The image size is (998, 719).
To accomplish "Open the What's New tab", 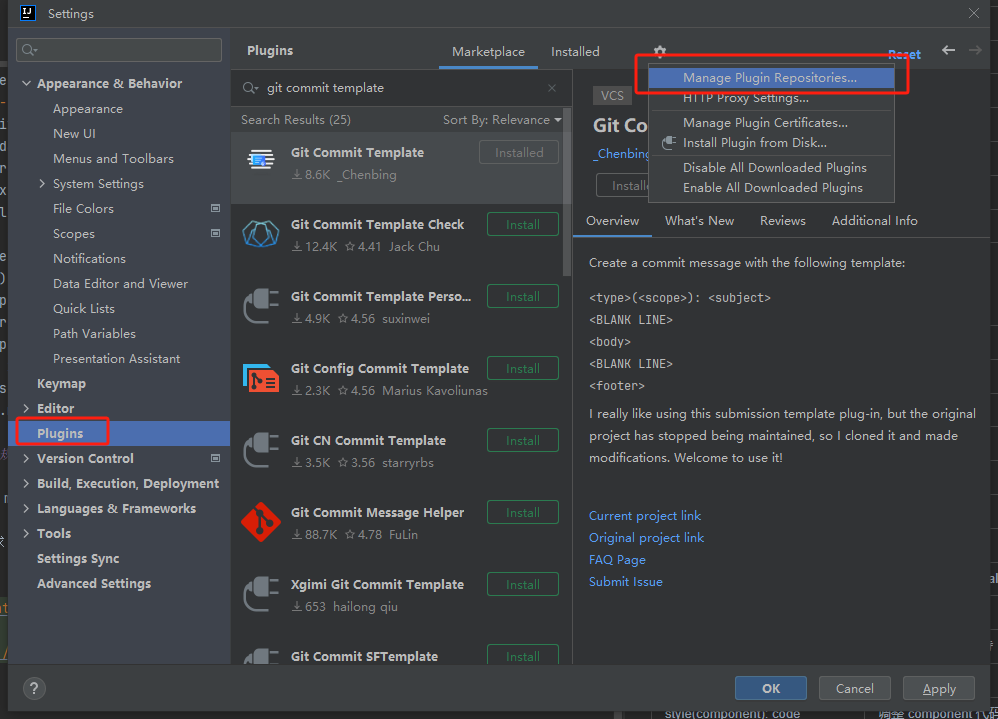I will click(x=699, y=221).
